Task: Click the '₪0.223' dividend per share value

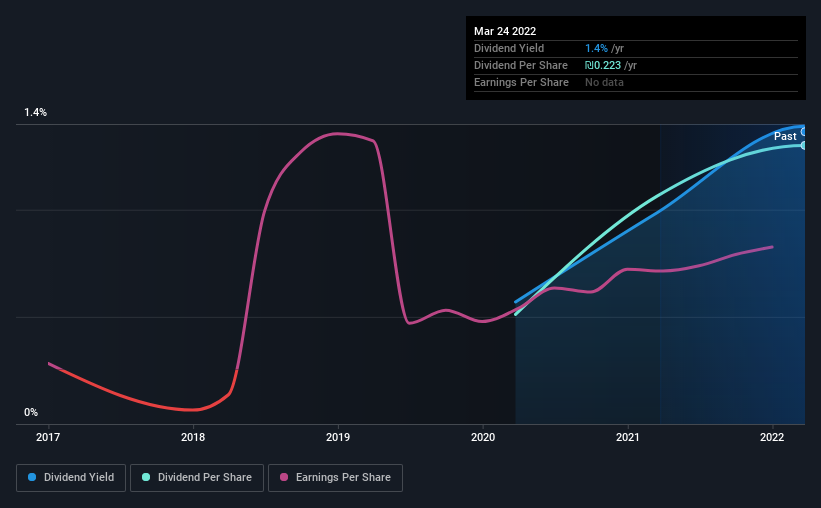Action: coord(603,65)
